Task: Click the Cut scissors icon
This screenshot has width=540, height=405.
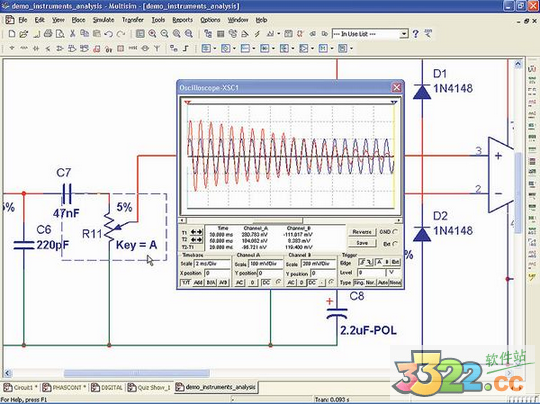Action: tap(72, 34)
